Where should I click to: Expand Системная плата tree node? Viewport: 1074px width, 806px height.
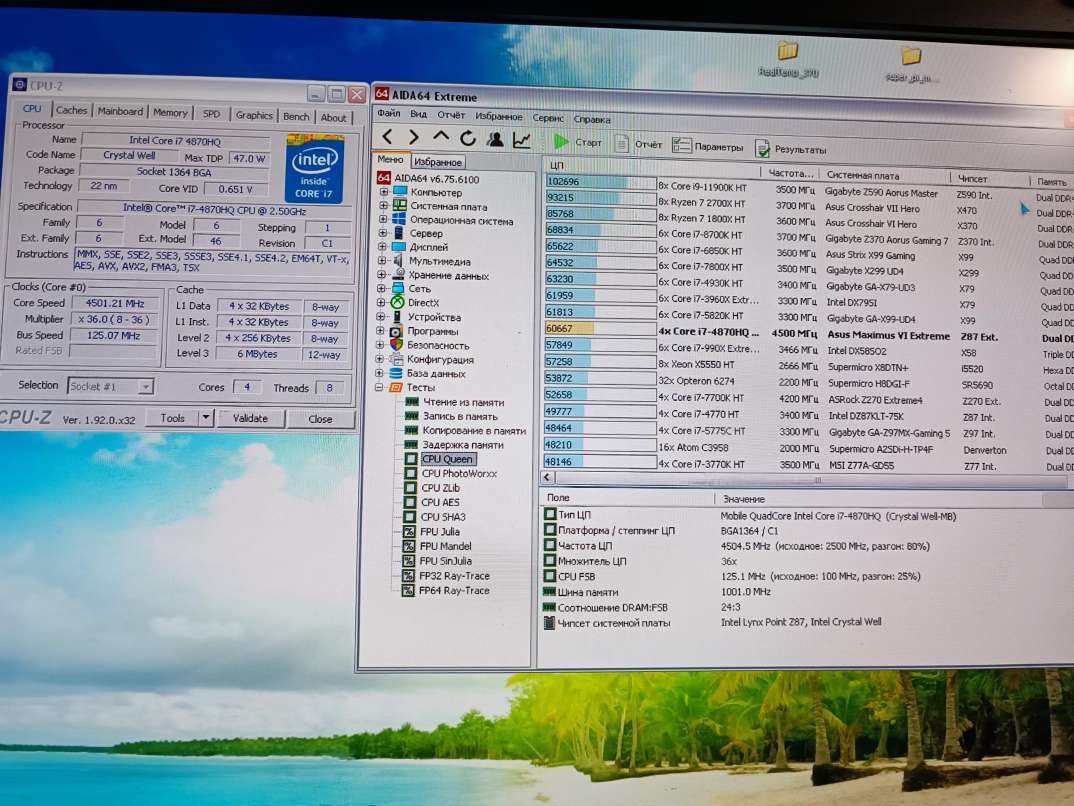click(384, 205)
